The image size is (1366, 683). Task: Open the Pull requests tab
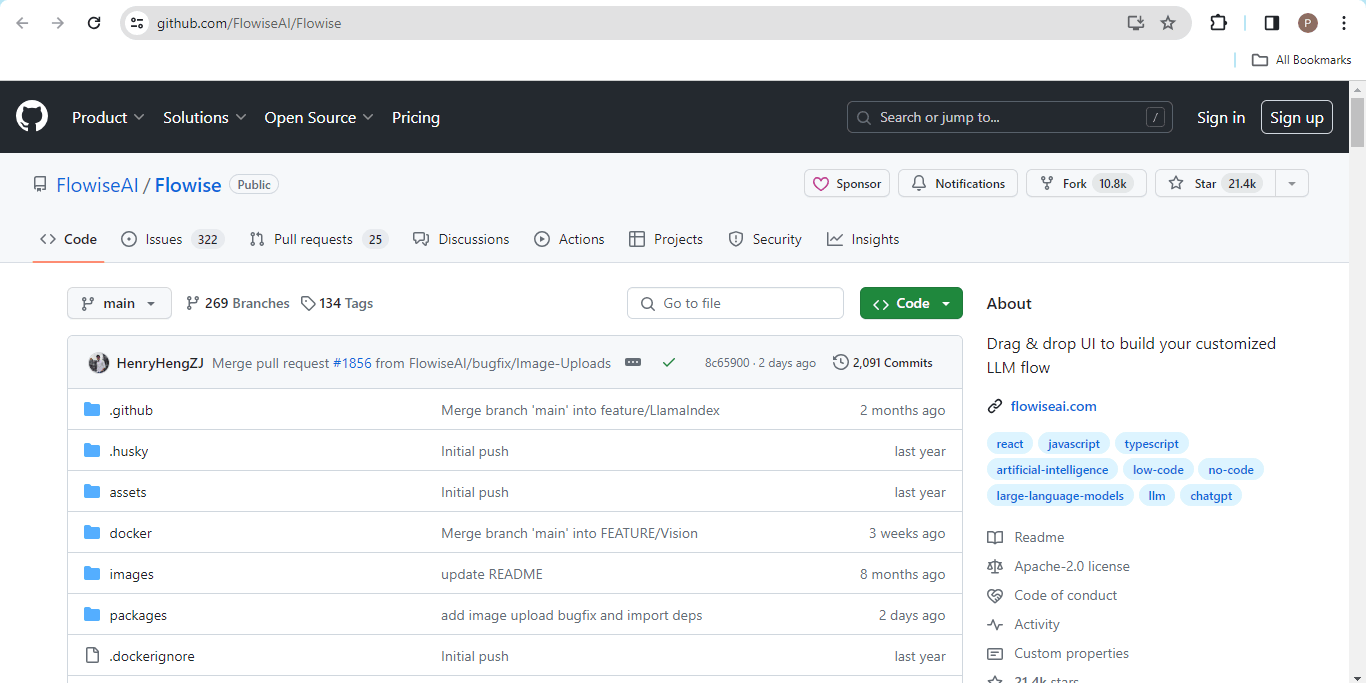tap(313, 239)
